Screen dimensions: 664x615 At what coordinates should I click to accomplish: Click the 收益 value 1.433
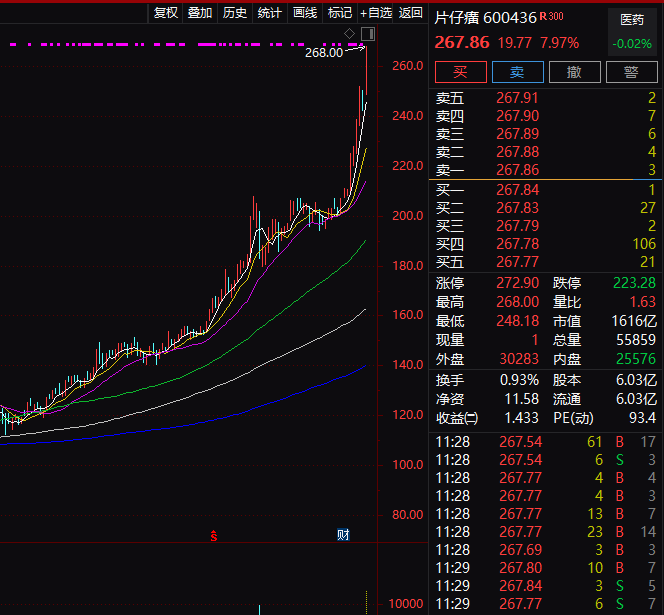coord(522,418)
